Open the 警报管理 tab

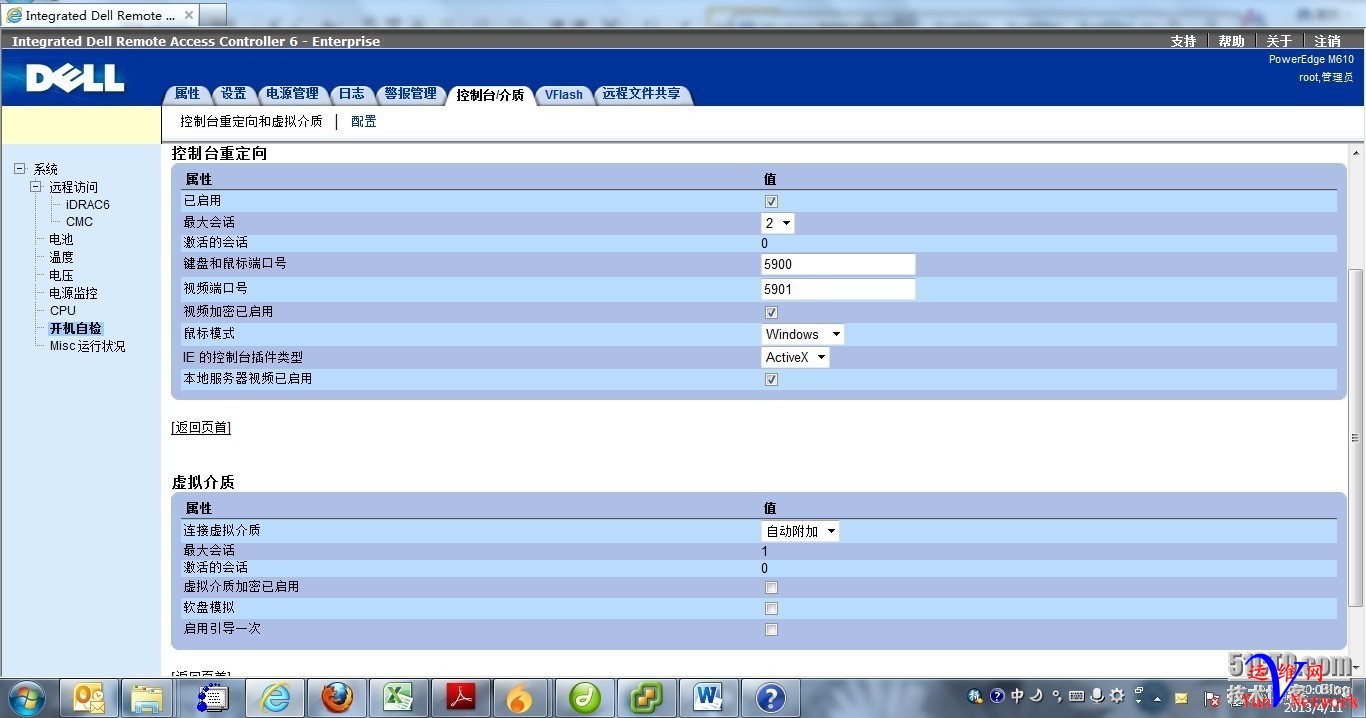pyautogui.click(x=410, y=94)
